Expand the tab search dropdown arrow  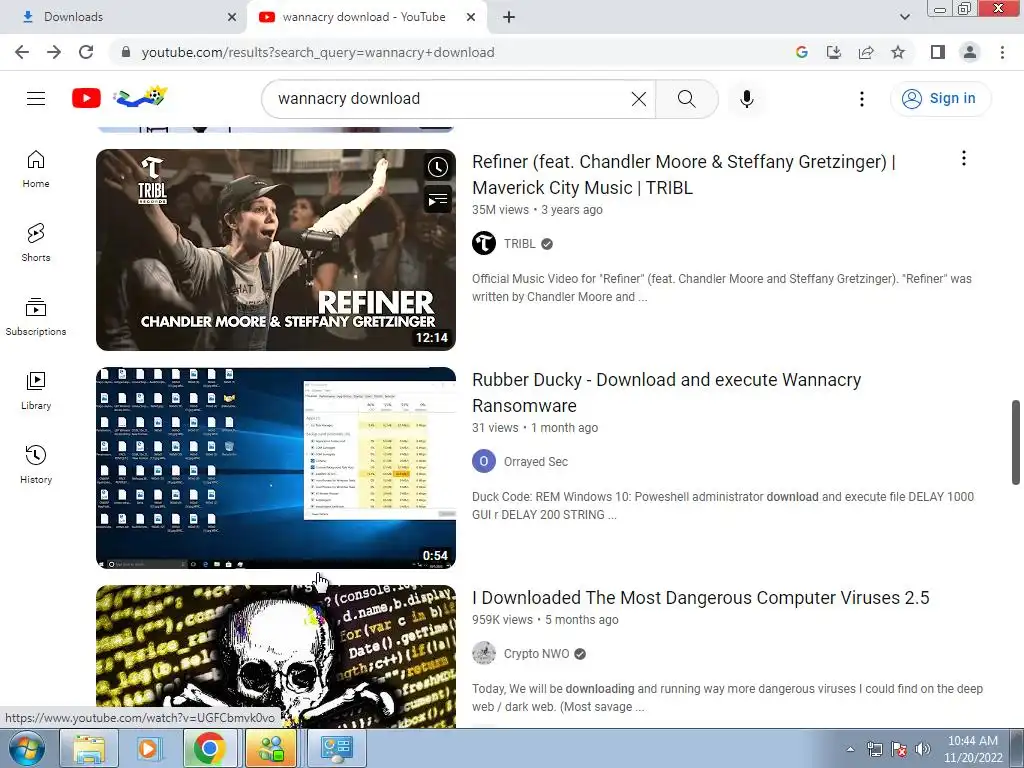tap(904, 17)
